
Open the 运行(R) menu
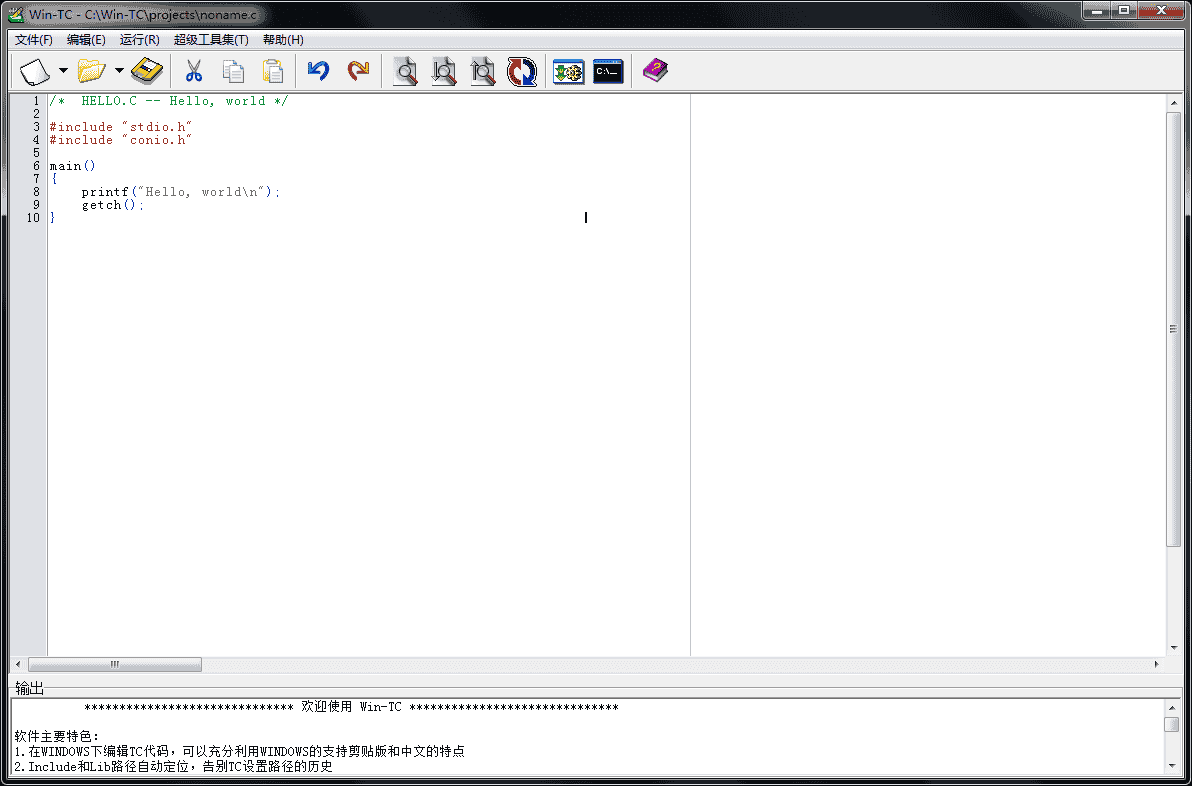pyautogui.click(x=139, y=40)
